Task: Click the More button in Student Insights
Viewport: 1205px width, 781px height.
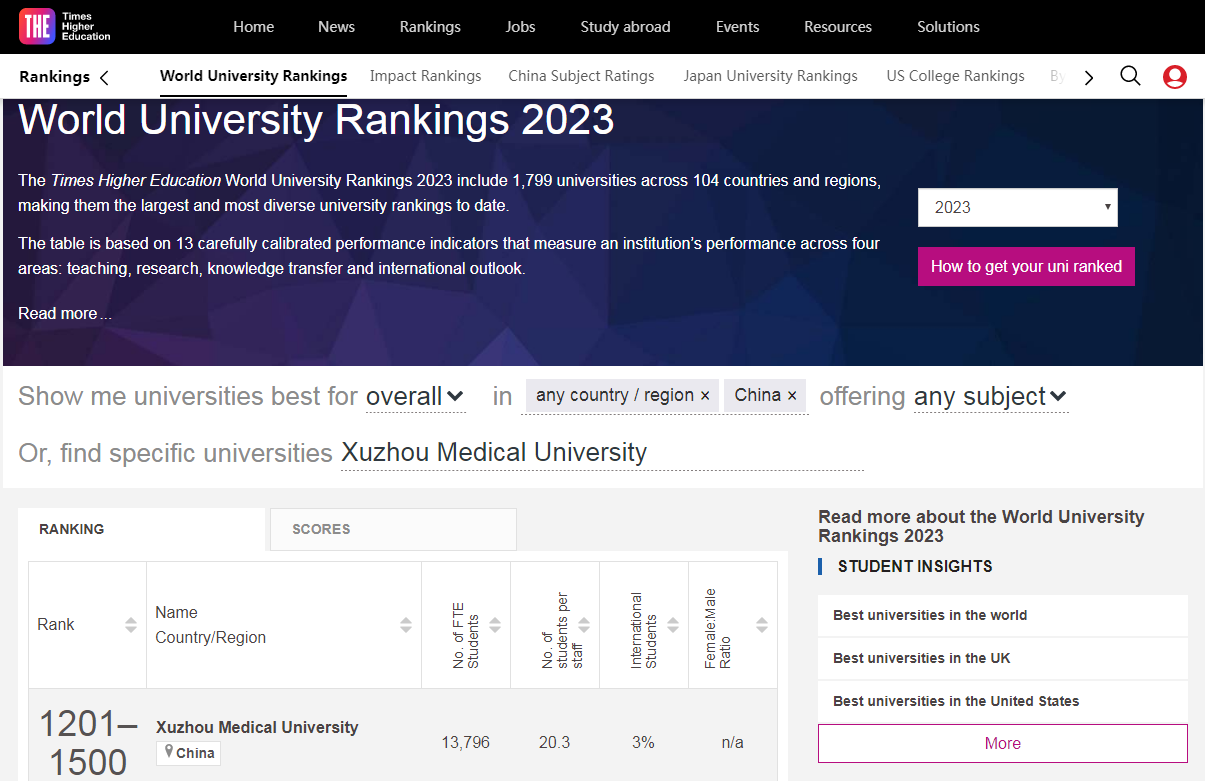Action: (1002, 743)
